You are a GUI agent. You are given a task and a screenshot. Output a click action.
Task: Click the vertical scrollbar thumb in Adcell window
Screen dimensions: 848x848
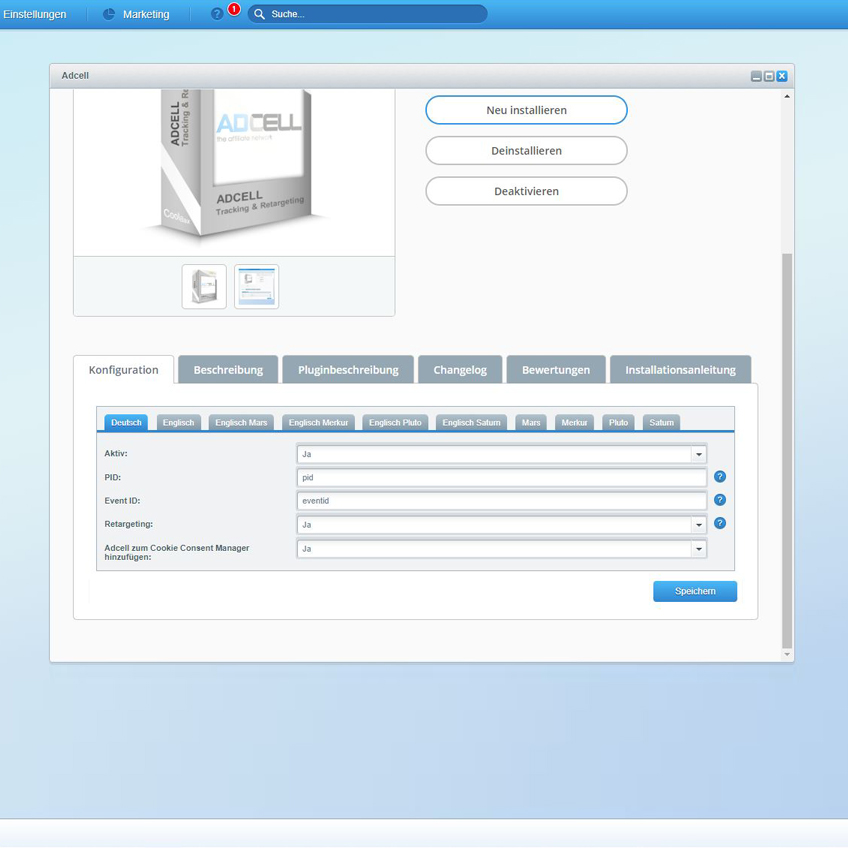click(787, 450)
